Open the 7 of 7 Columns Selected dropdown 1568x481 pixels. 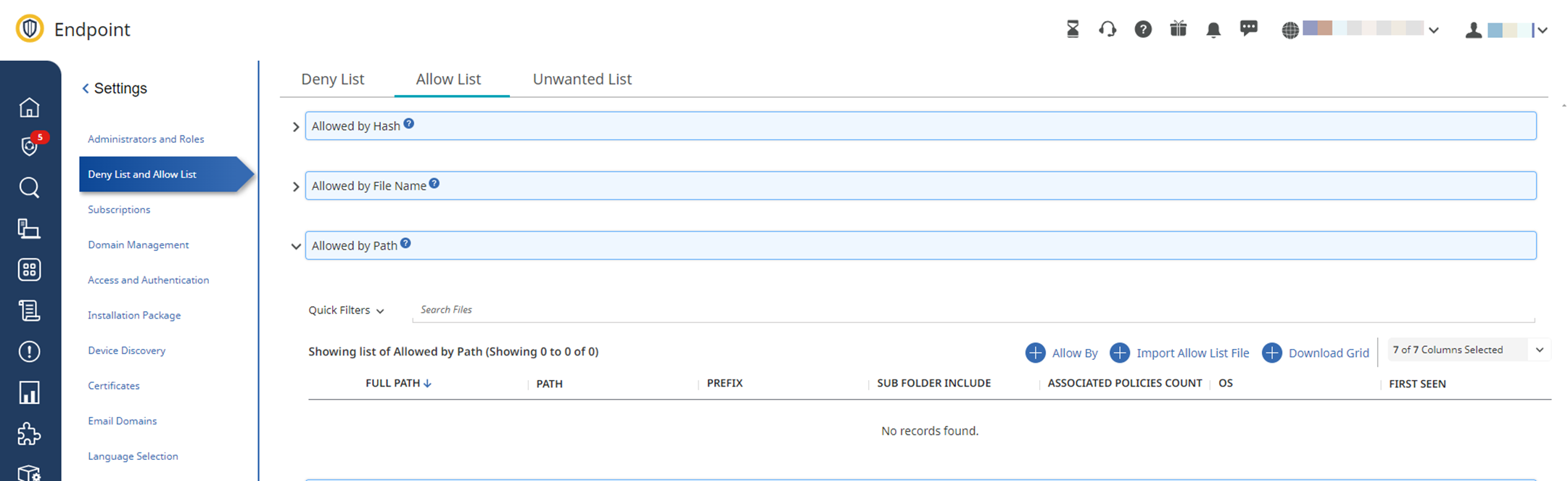(x=1468, y=350)
